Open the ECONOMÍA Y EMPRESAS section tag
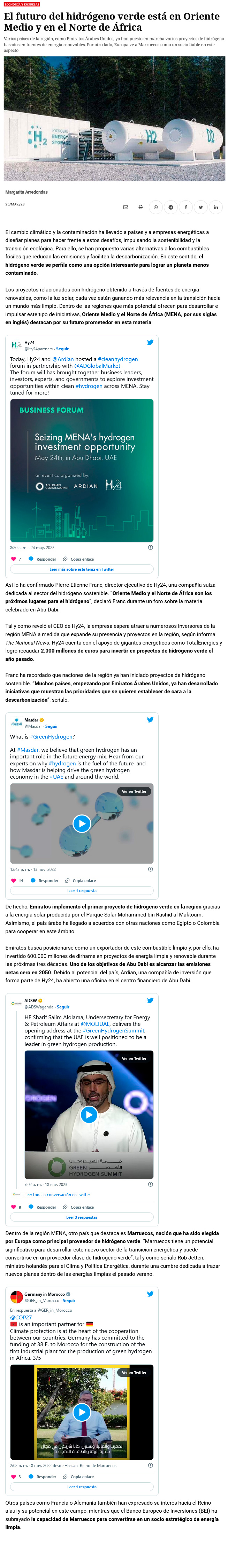Viewport: 228px width, 1568px height. click(x=22, y=4)
